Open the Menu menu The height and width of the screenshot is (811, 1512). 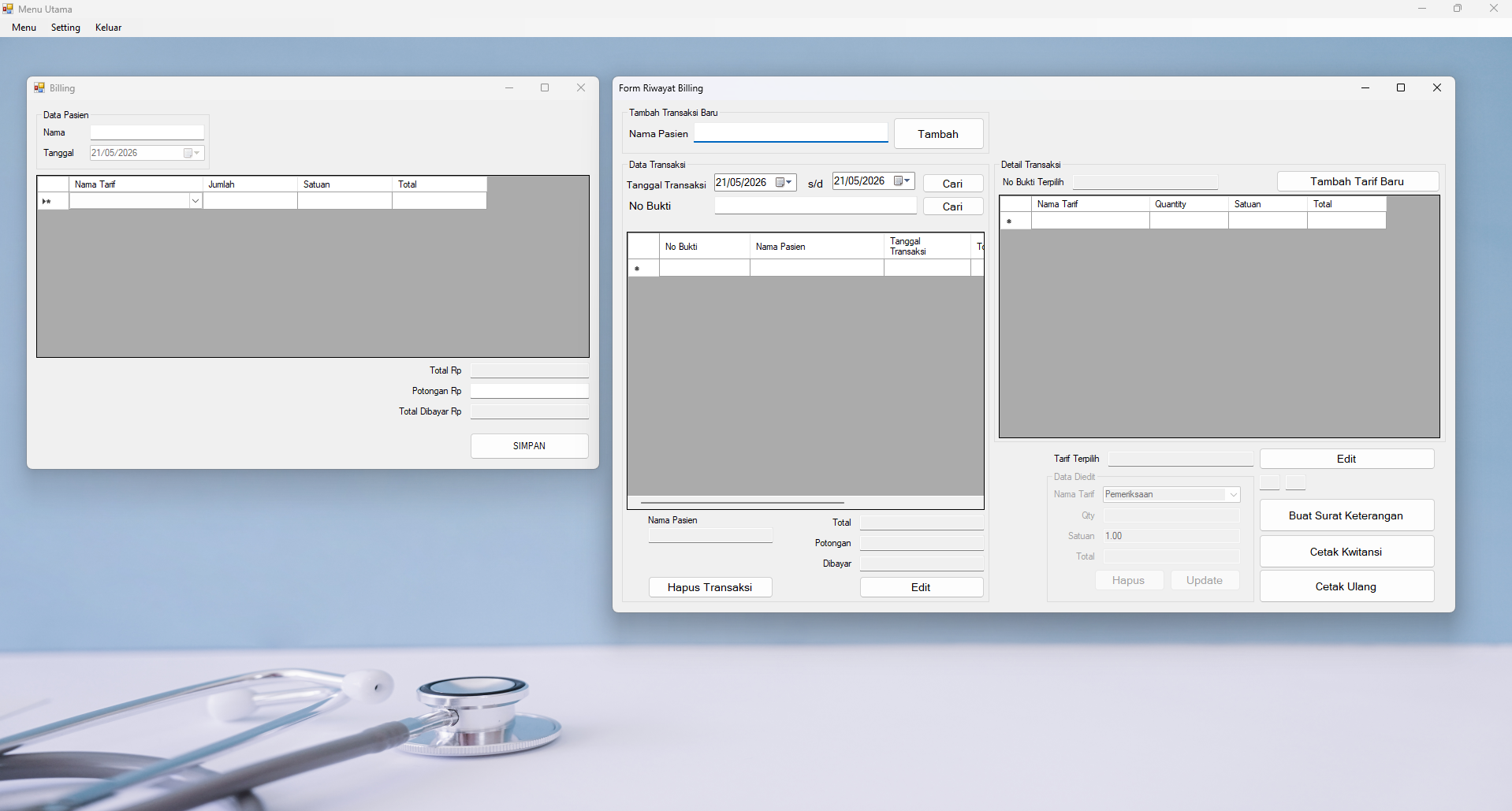[24, 27]
